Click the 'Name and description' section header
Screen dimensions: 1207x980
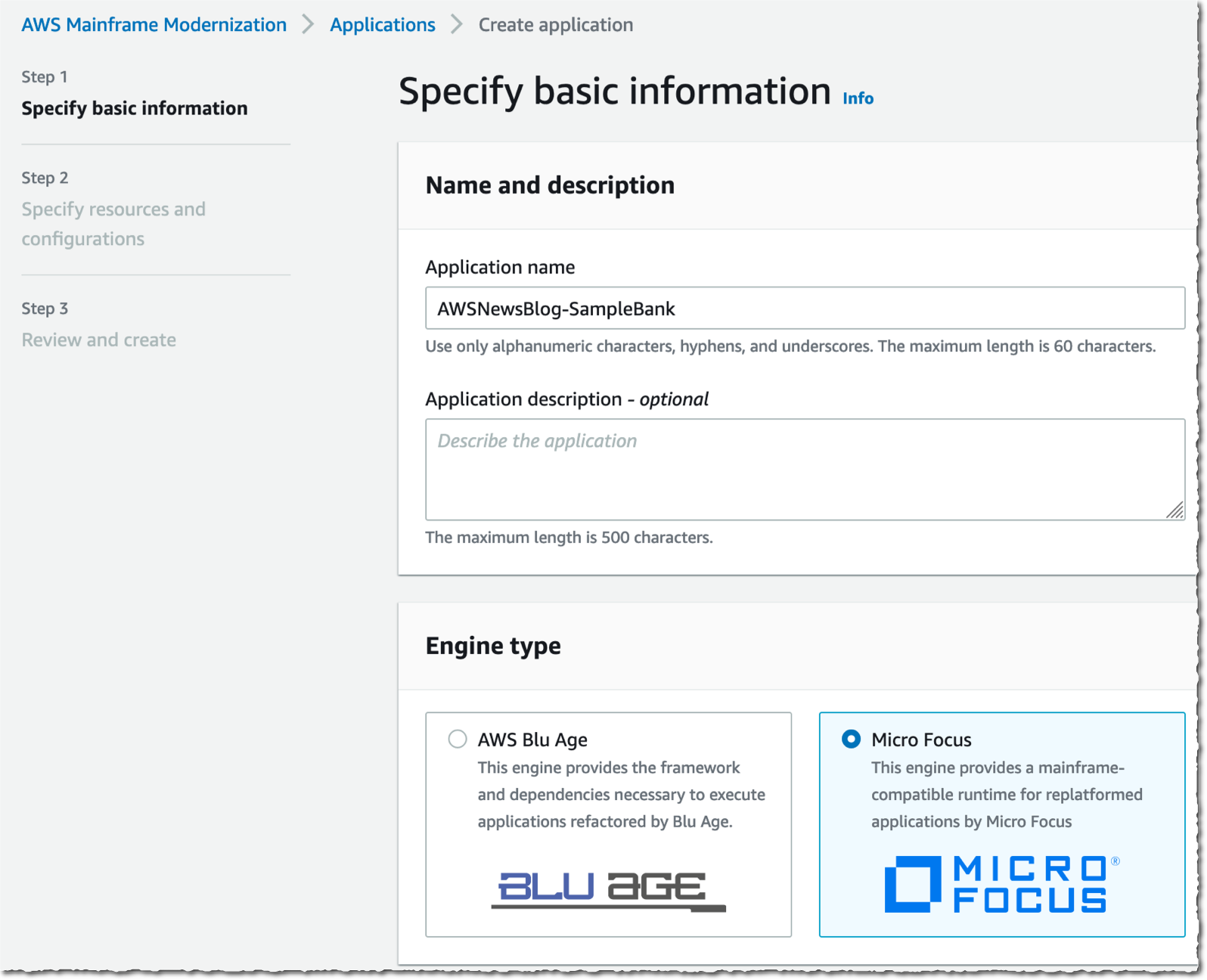pyautogui.click(x=550, y=185)
